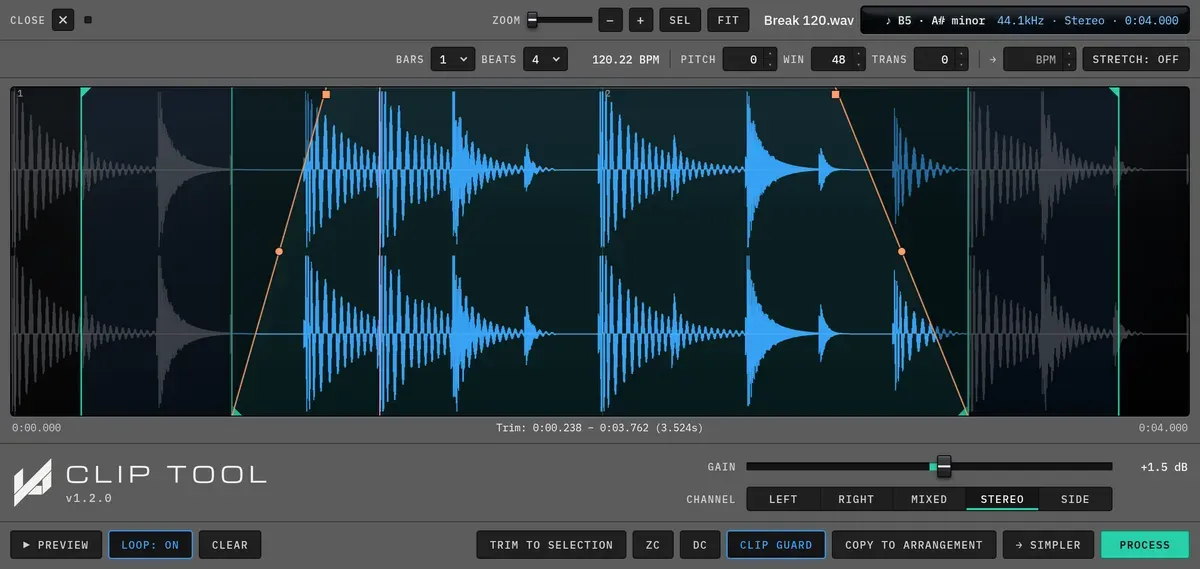
Task: Click Copy to Arrangement
Action: coord(914,545)
